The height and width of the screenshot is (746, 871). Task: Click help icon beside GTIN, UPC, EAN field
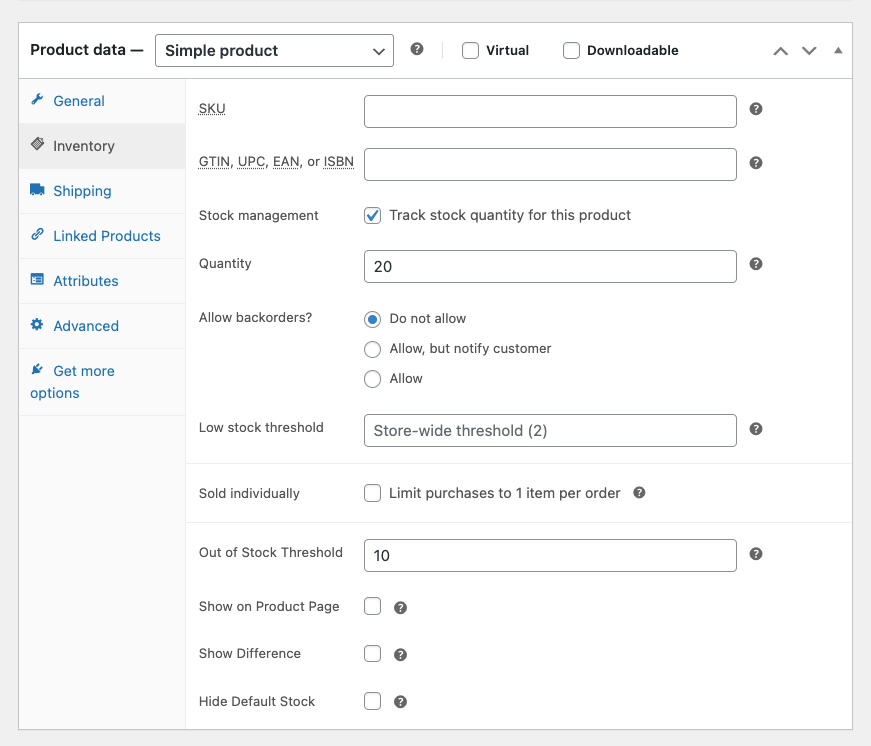tap(756, 162)
